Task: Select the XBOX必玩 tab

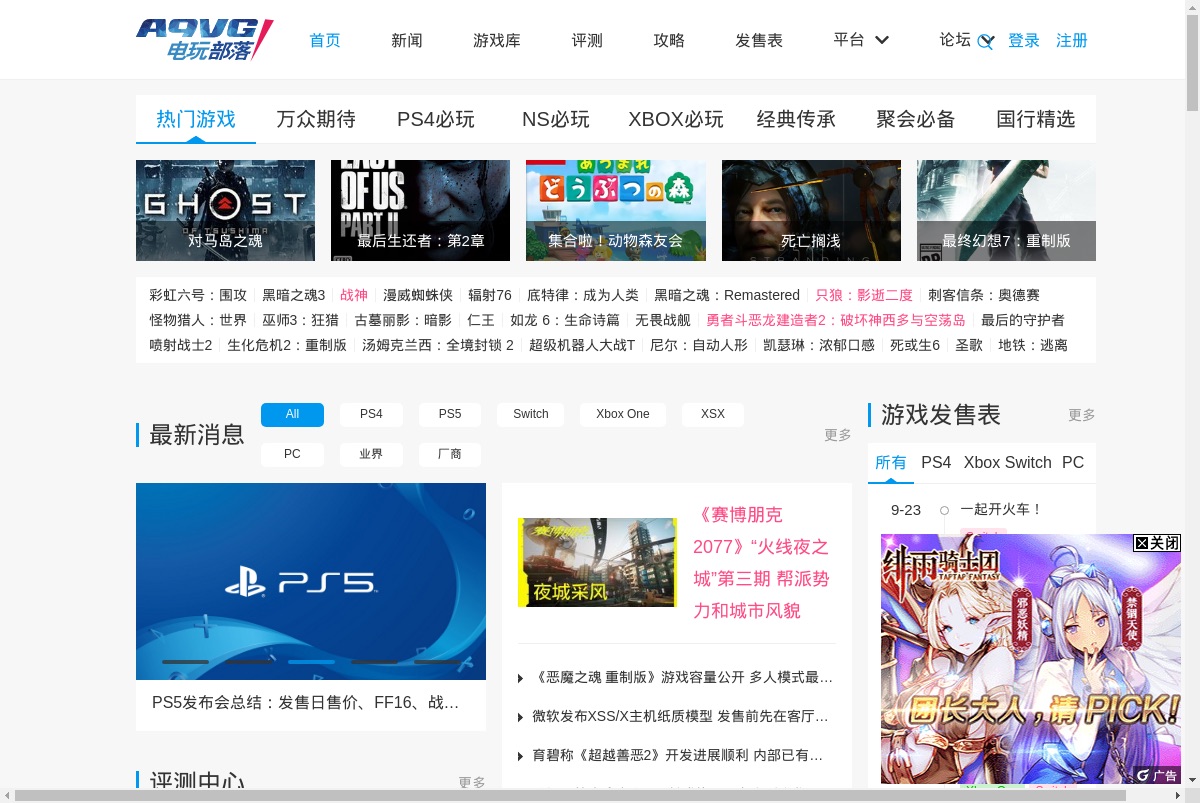Action: coord(676,119)
